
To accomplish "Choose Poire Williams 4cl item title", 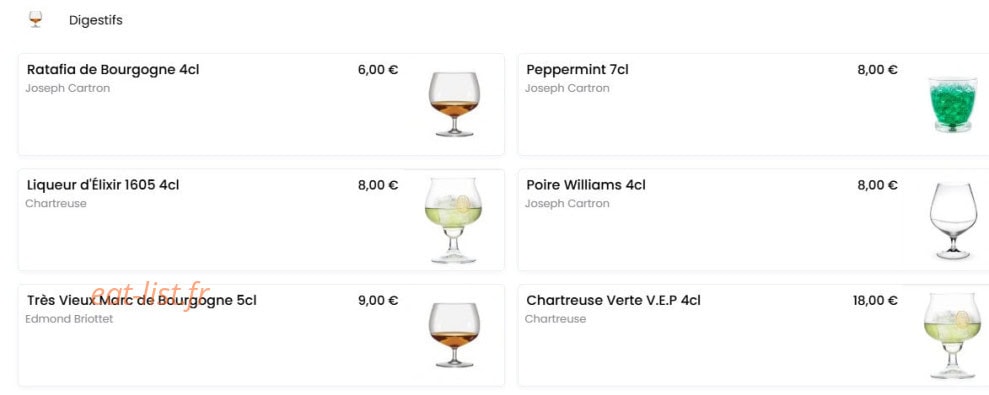I will coord(586,186).
